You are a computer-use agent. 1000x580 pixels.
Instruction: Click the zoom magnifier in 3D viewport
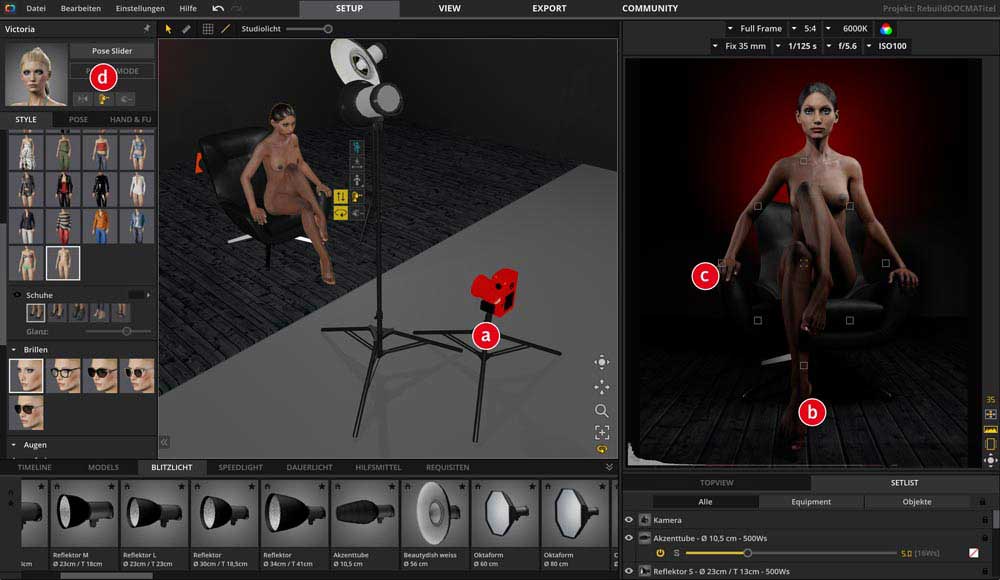[601, 410]
